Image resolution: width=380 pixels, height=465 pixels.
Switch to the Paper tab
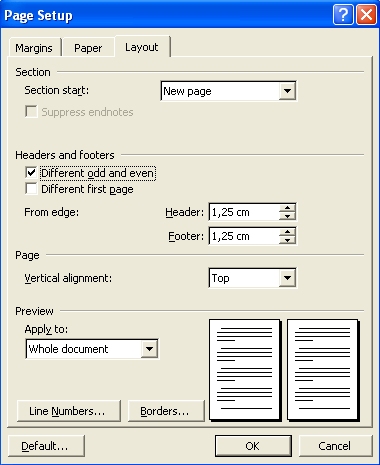[x=88, y=48]
